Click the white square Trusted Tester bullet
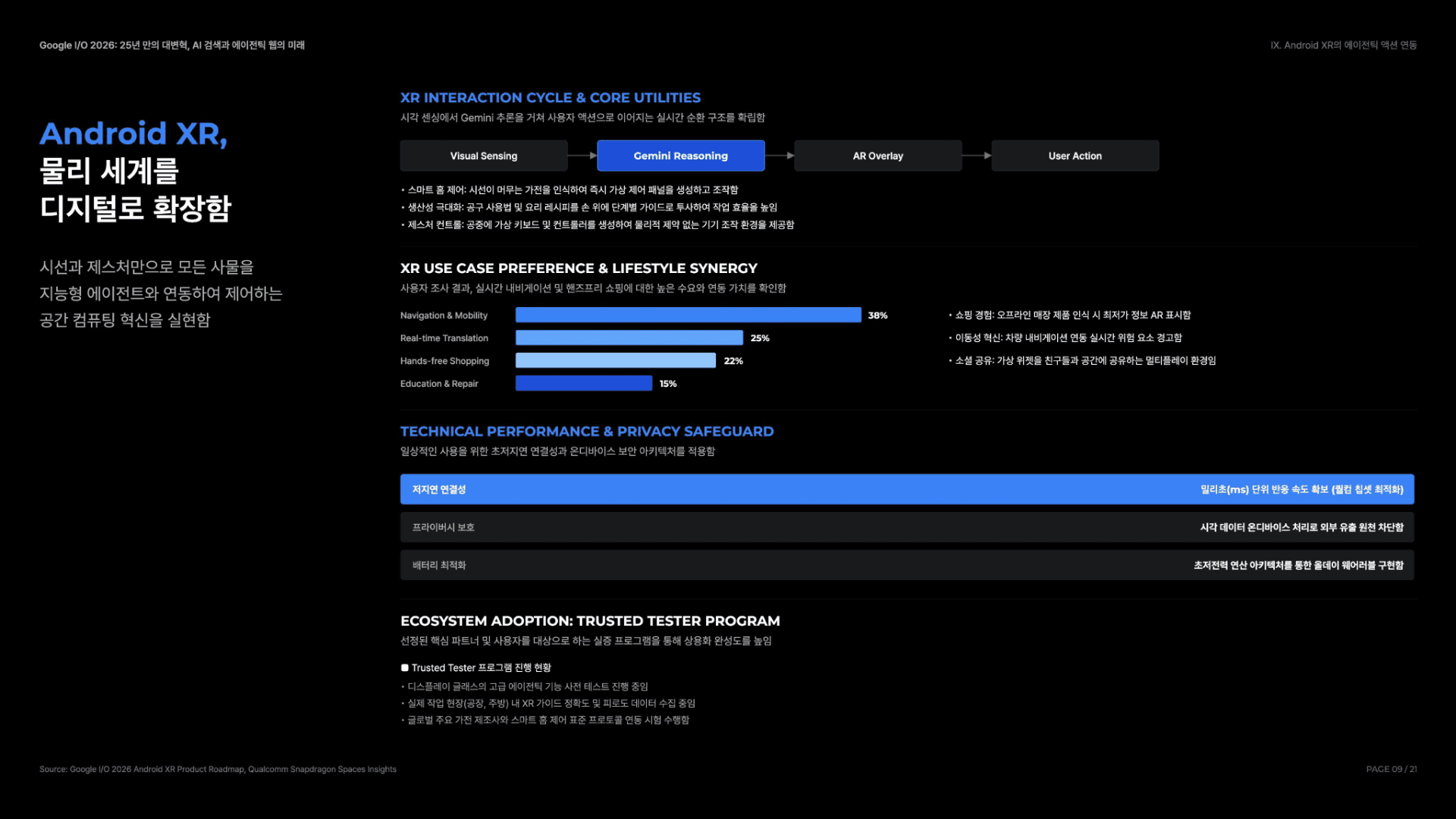1456x819 pixels. tap(405, 668)
